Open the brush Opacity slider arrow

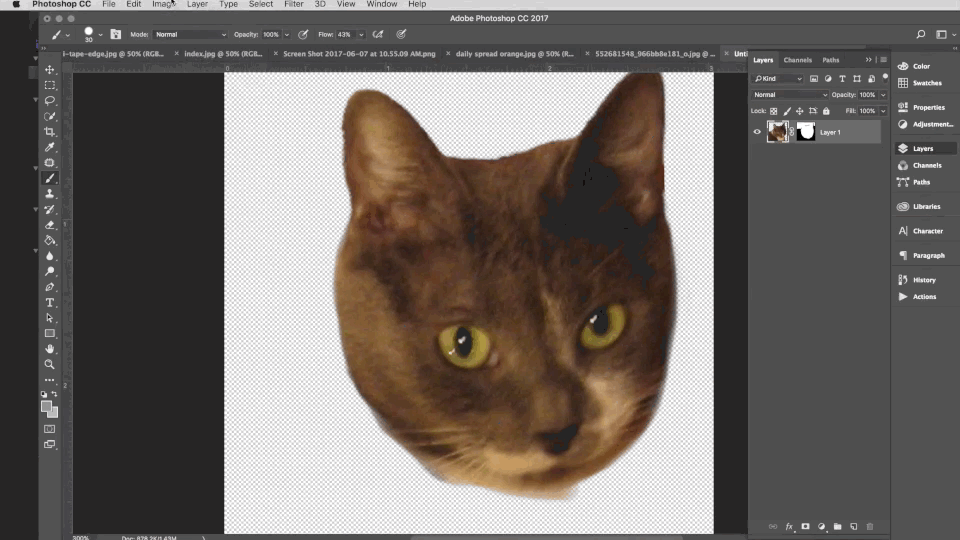287,35
